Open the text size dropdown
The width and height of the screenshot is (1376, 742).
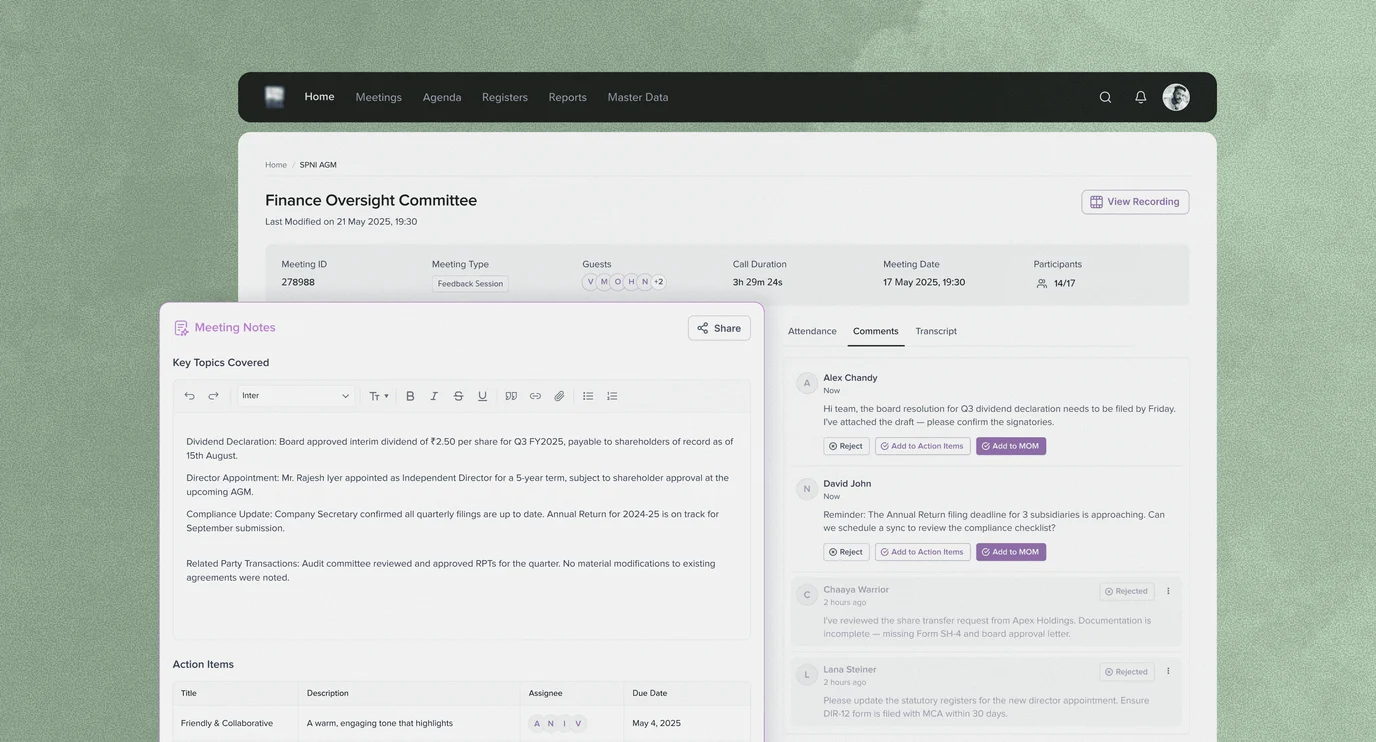[379, 396]
